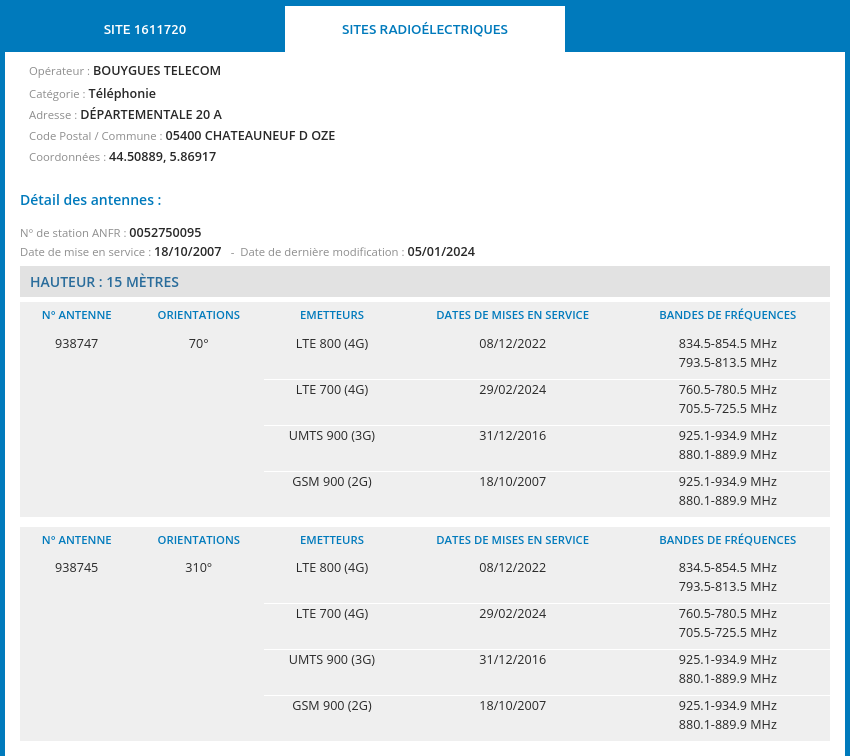Click first table's DATES DE MISES EN SERVICE header
This screenshot has width=850, height=756.
point(512,315)
